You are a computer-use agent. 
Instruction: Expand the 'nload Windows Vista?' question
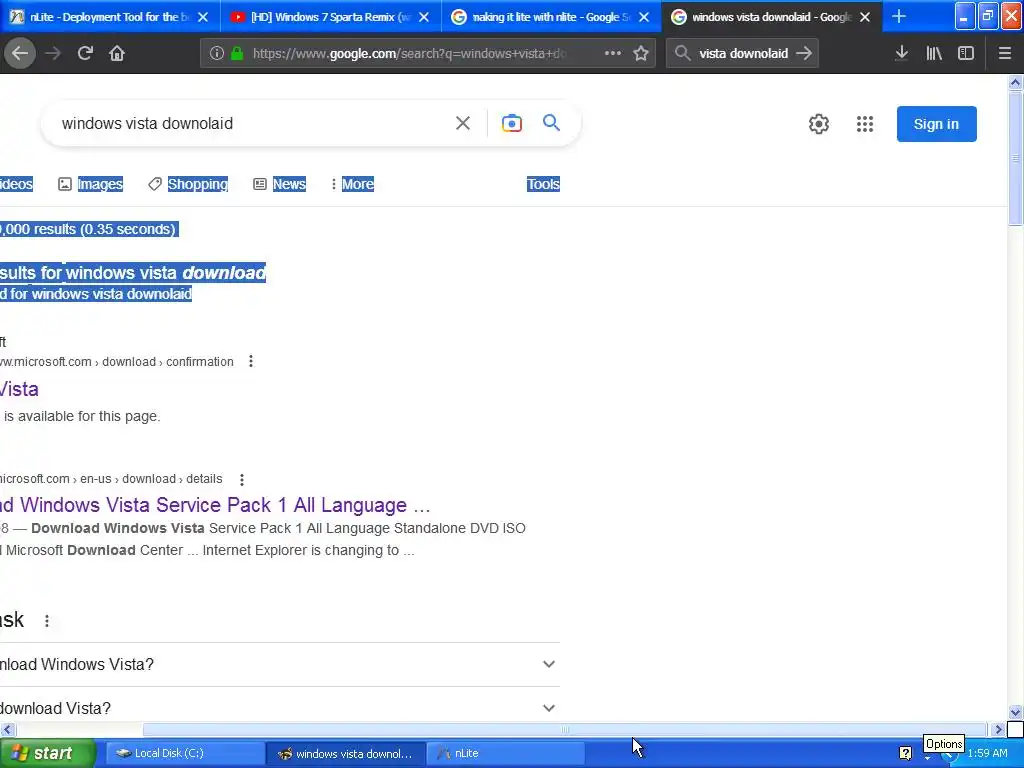pyautogui.click(x=280, y=664)
